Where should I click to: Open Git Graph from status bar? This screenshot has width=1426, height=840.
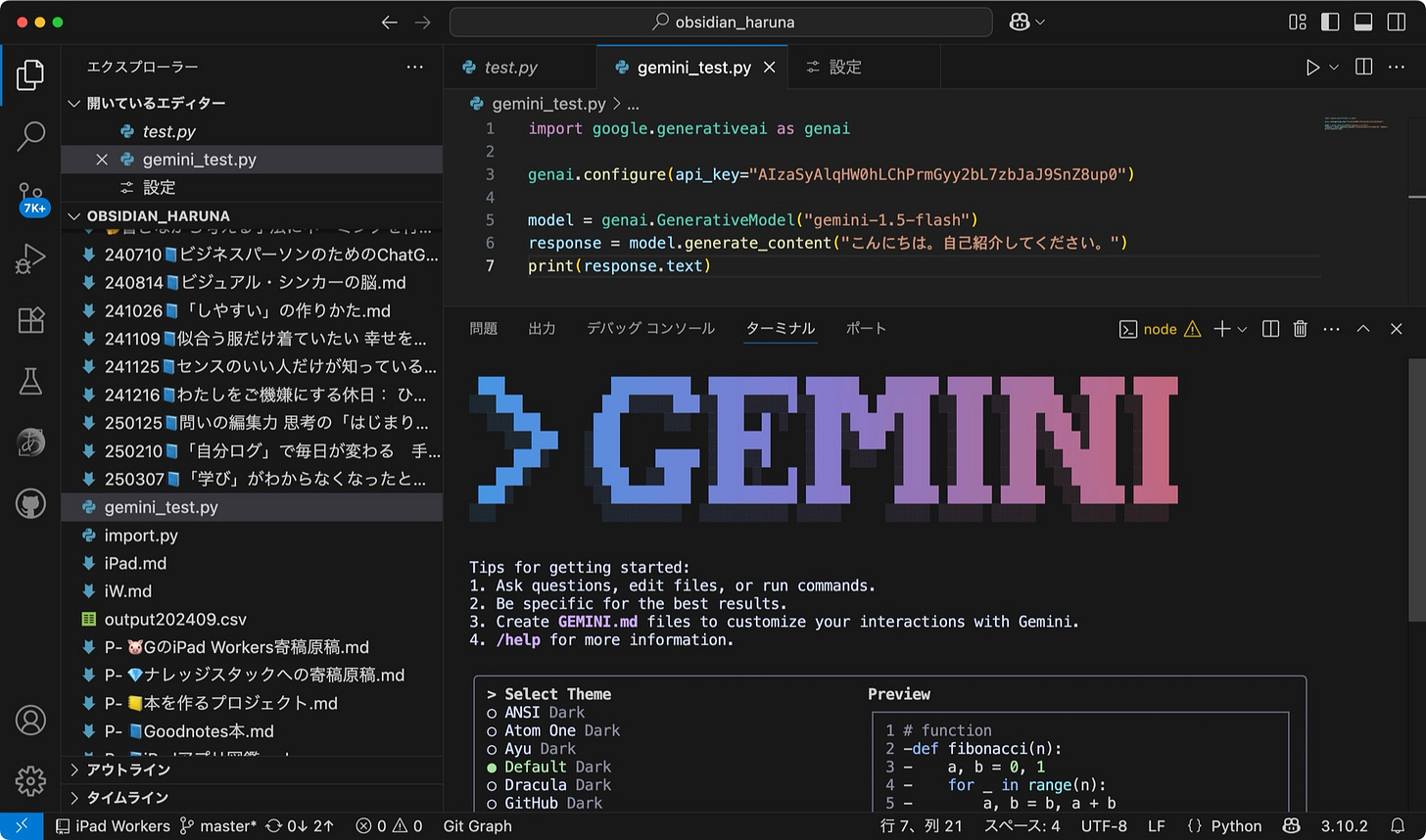pyautogui.click(x=477, y=825)
